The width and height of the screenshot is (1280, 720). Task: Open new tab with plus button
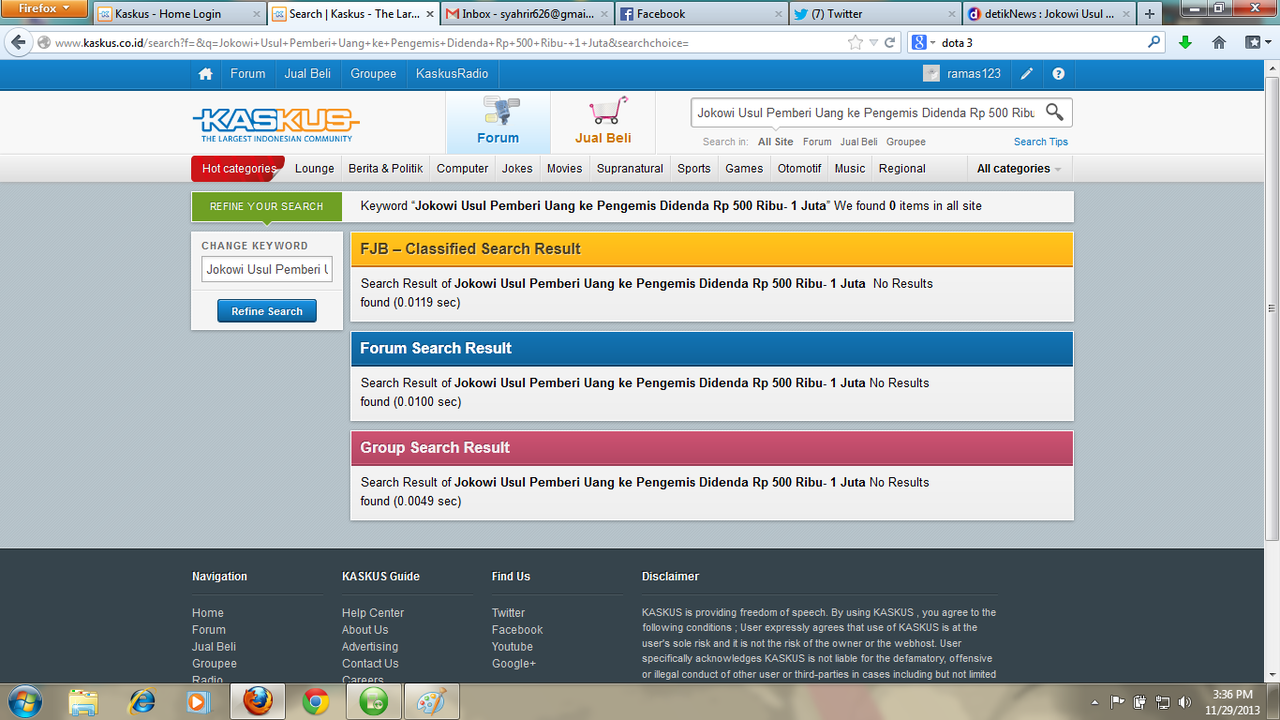pos(1149,14)
